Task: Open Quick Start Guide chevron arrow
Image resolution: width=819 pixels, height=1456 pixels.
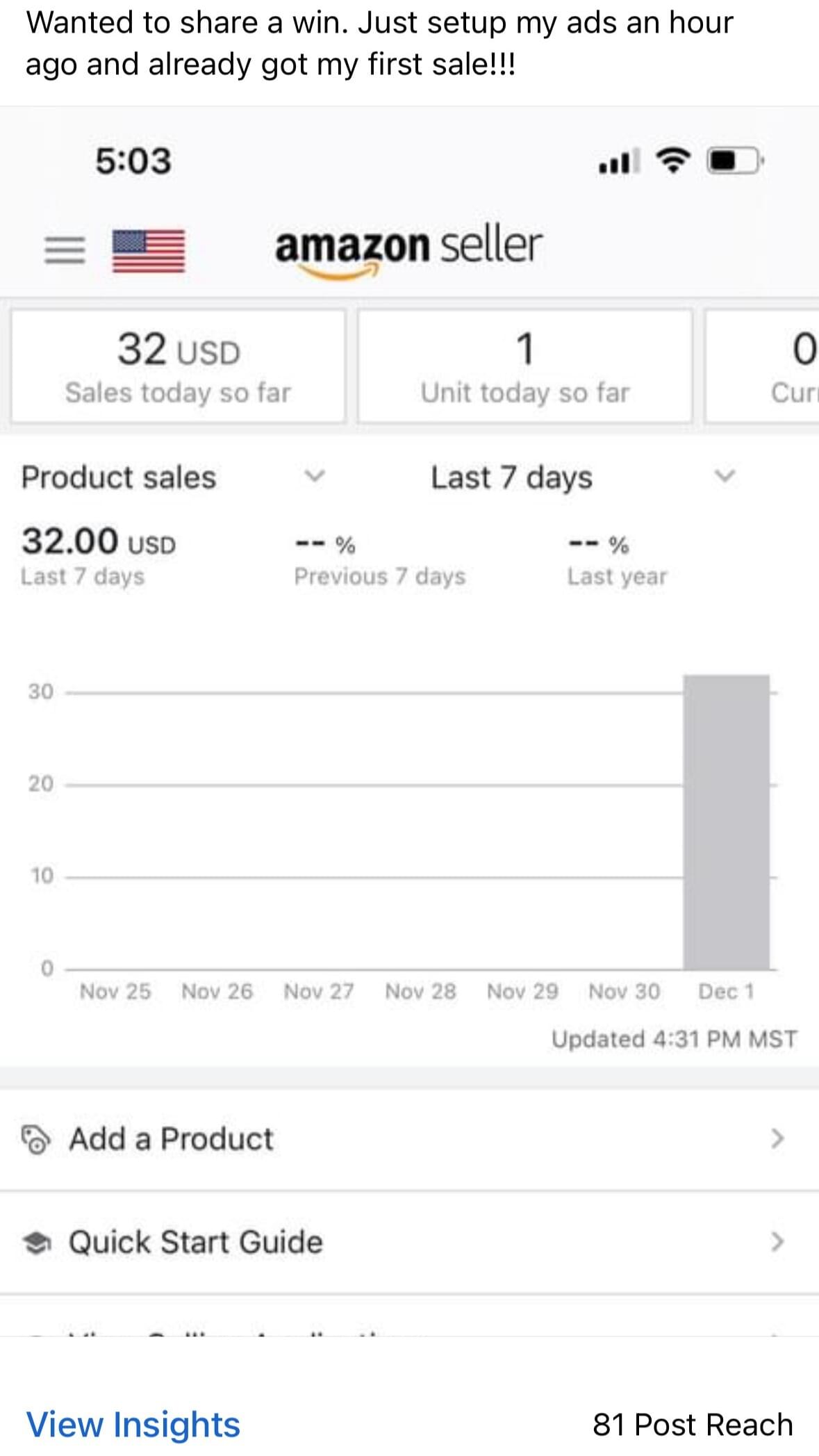Action: pyautogui.click(x=777, y=1241)
